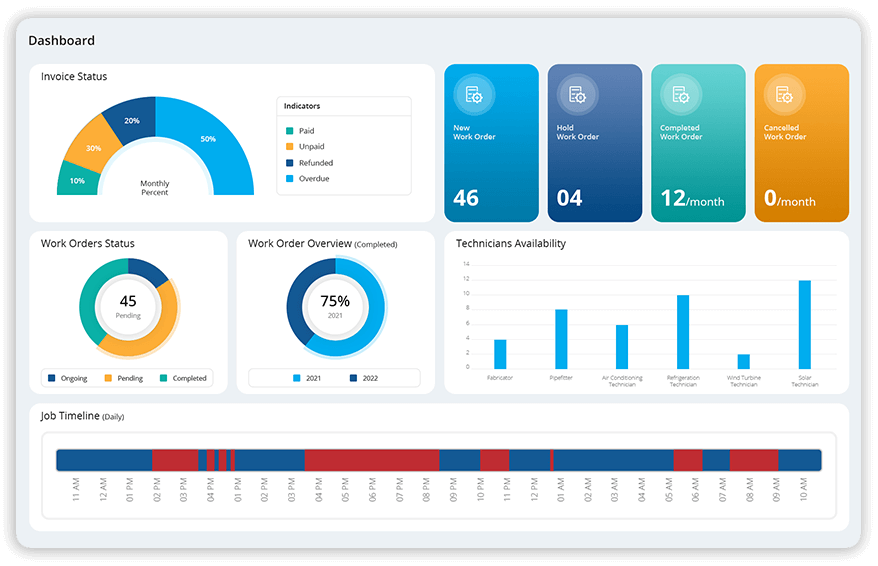This screenshot has height=566, width=878.
Task: Click the Pipefitter availability bar
Action: 561,339
